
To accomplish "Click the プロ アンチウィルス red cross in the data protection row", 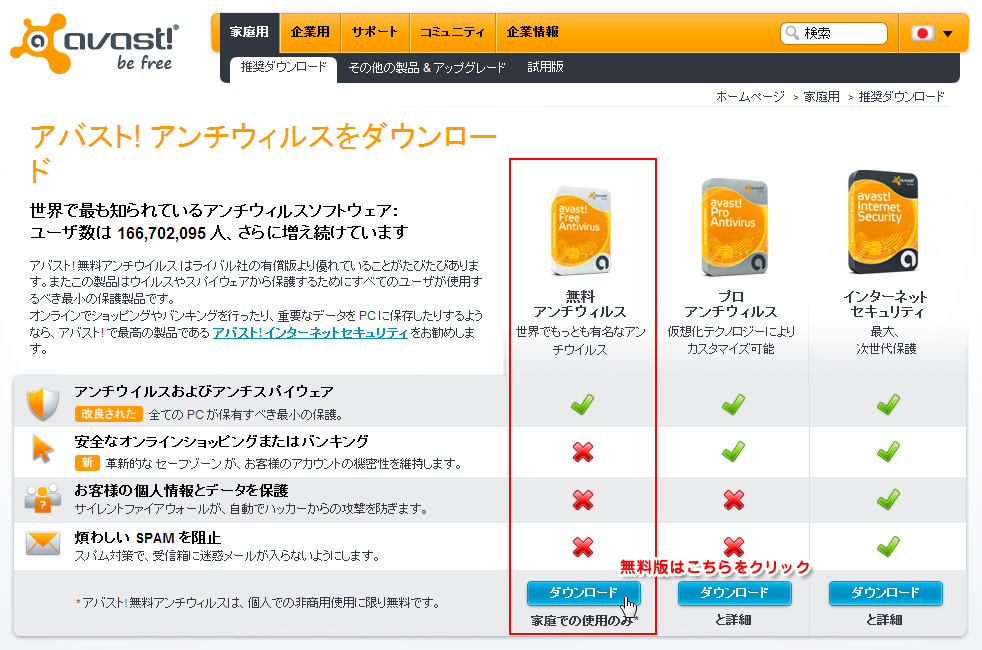I will [x=734, y=500].
